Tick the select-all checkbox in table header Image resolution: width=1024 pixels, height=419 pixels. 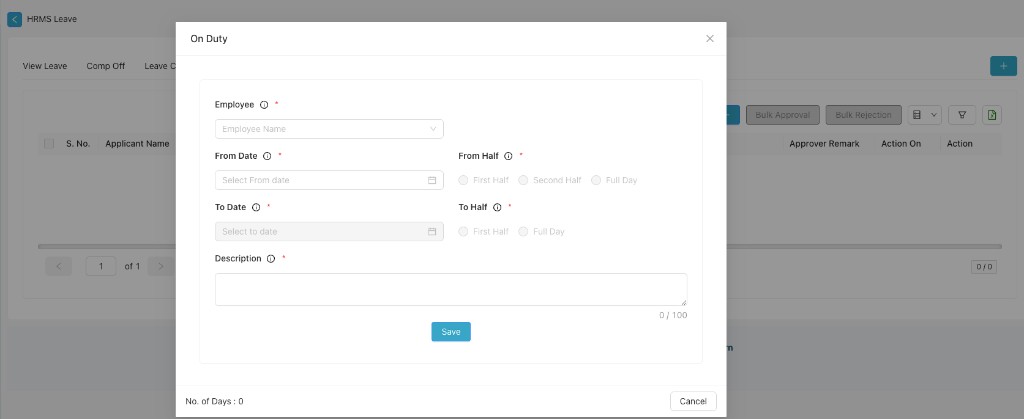coord(49,144)
